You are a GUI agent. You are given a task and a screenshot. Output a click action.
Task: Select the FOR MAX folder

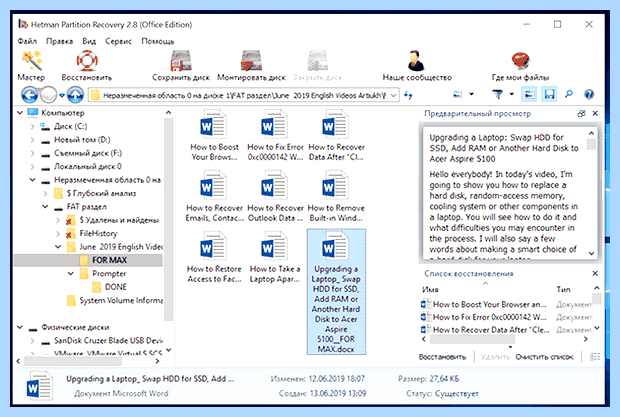click(110, 260)
